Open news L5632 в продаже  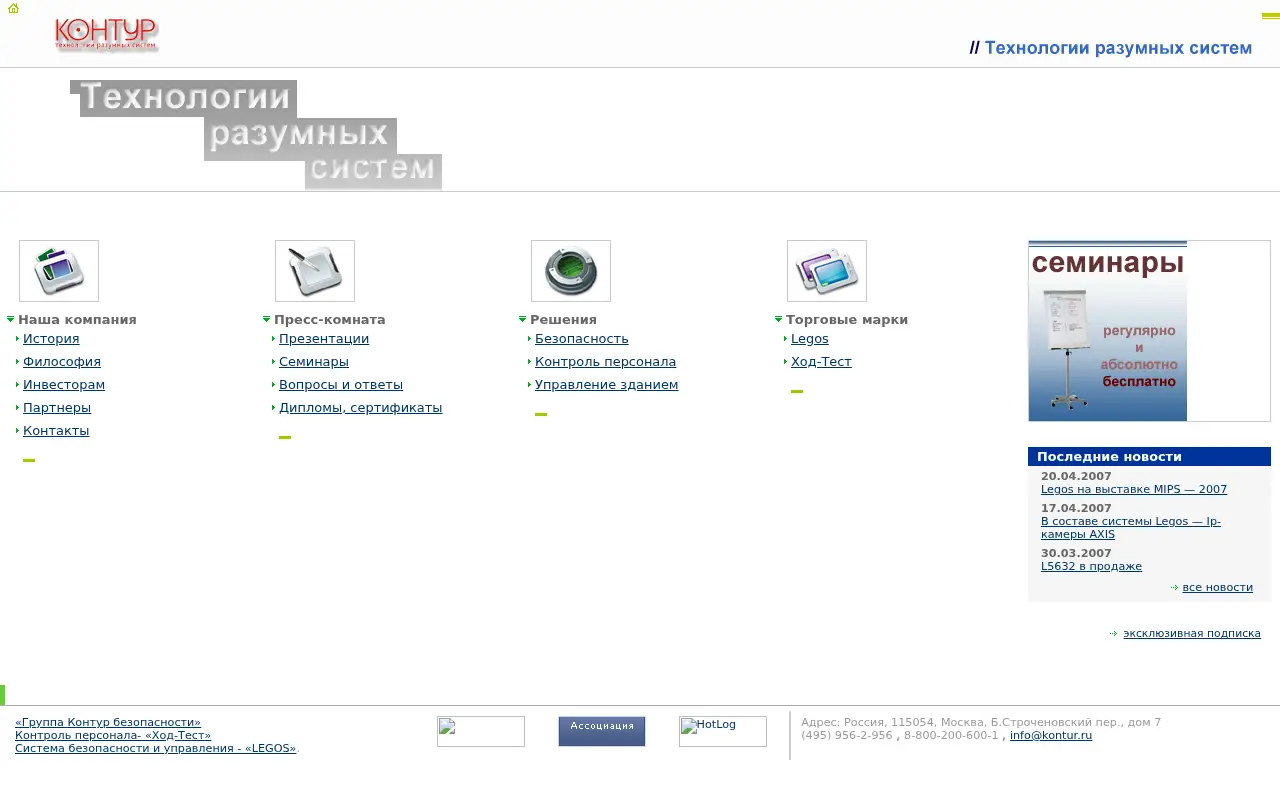pyautogui.click(x=1091, y=567)
